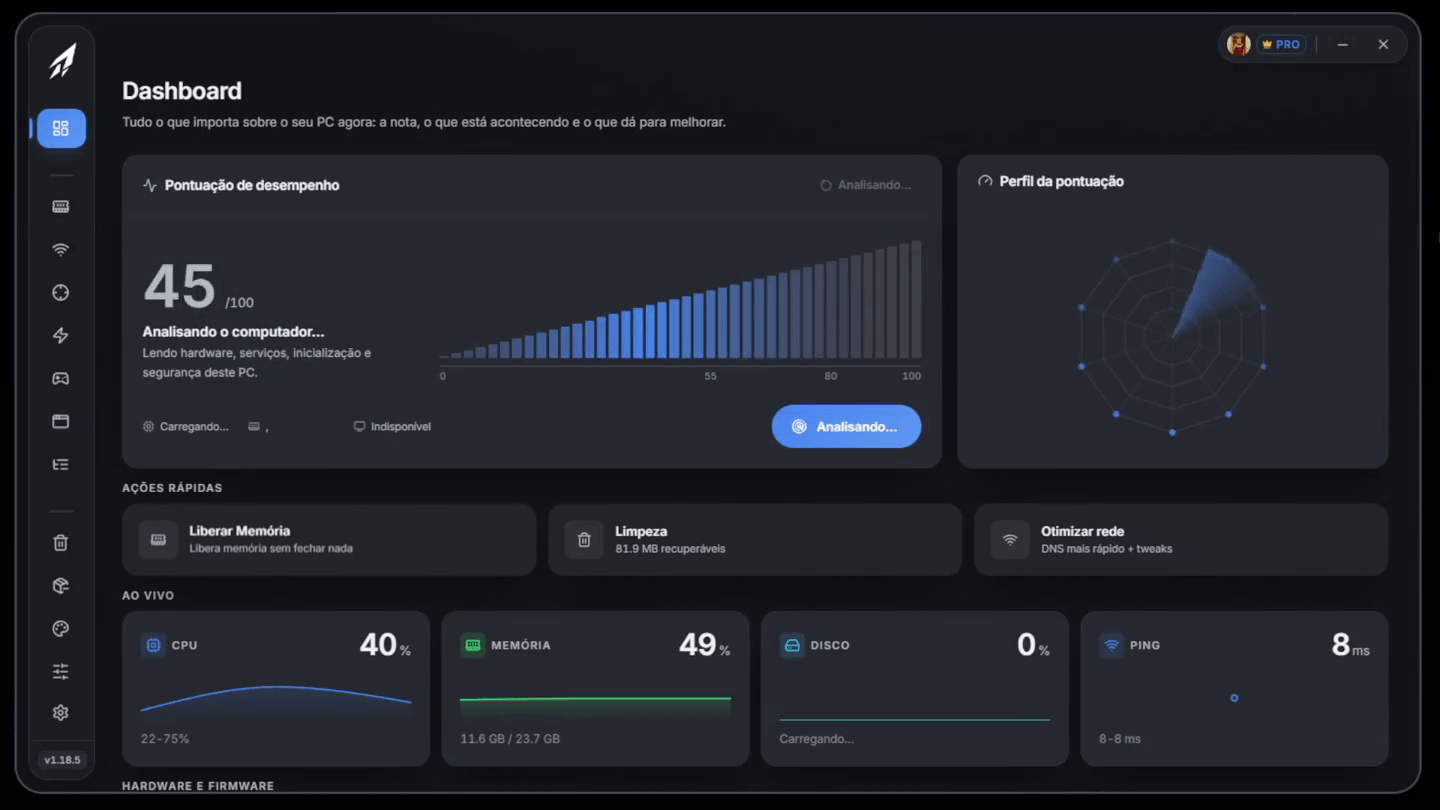This screenshot has width=1440, height=810.
Task: Click the user avatar in title bar
Action: pyautogui.click(x=1239, y=44)
